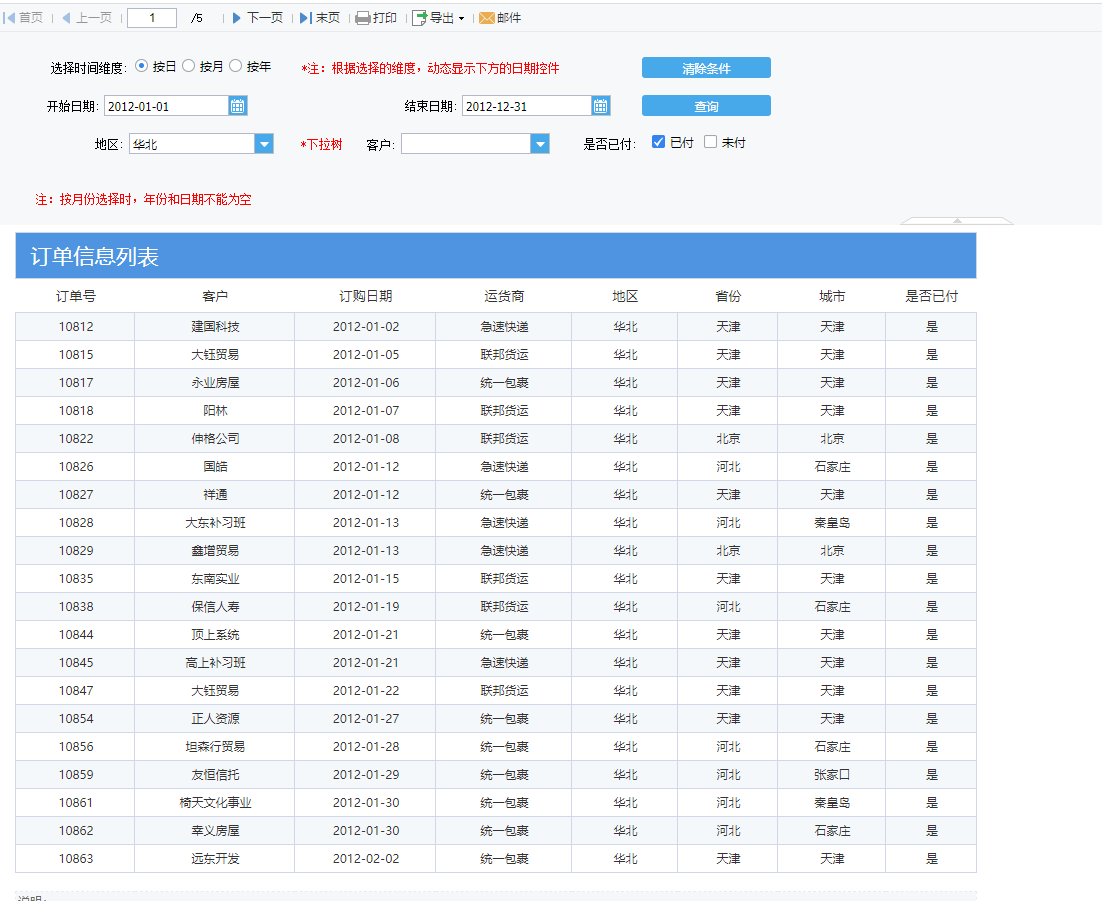Click the 订购日期 column header
1102x901 pixels.
coord(365,297)
